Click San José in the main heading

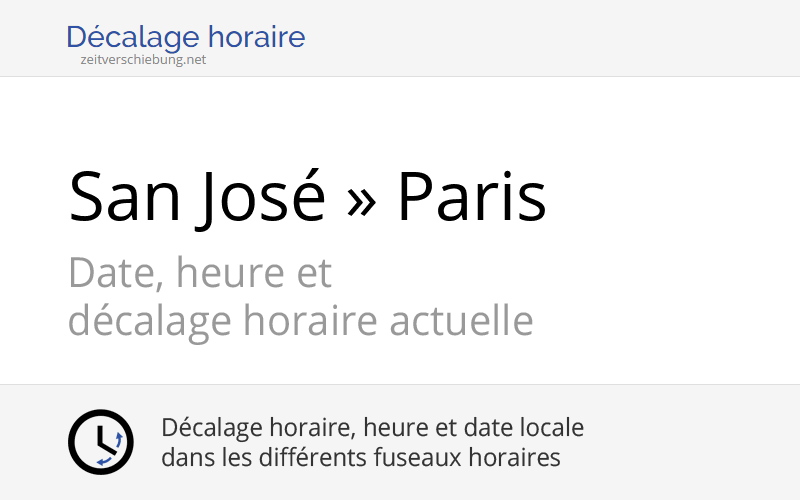197,196
